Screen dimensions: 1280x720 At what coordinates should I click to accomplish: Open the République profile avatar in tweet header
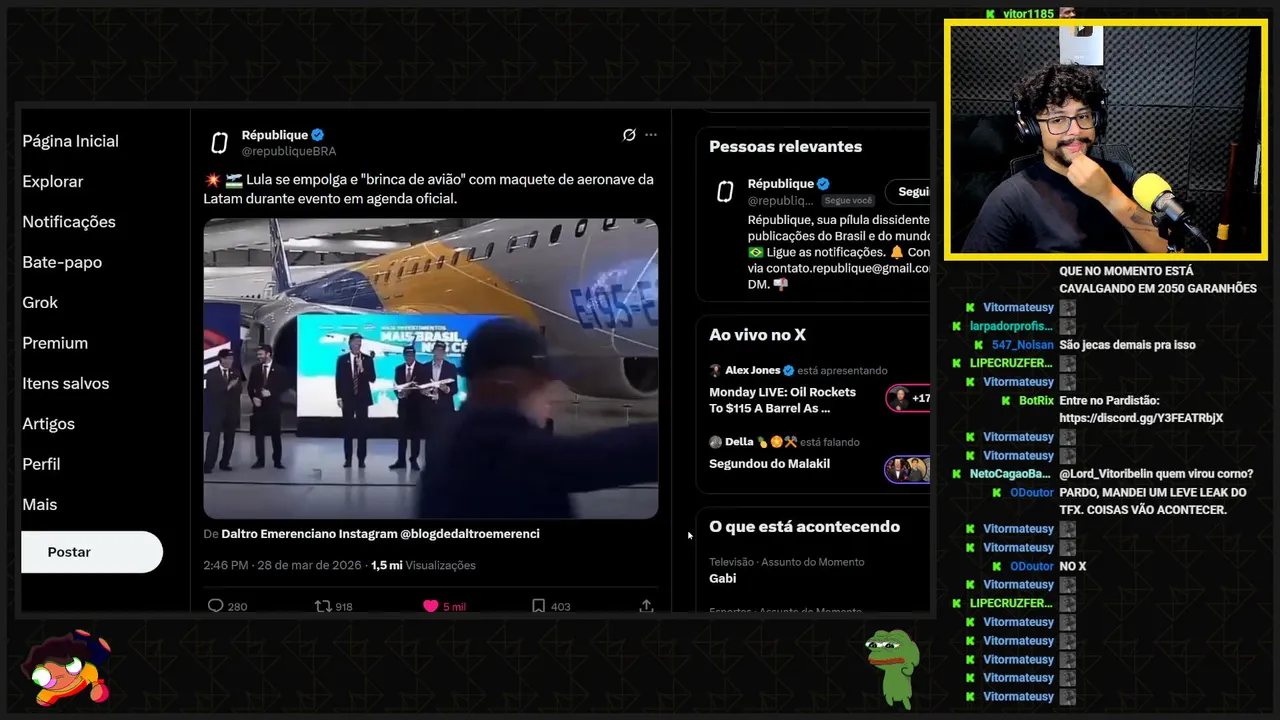[219, 143]
